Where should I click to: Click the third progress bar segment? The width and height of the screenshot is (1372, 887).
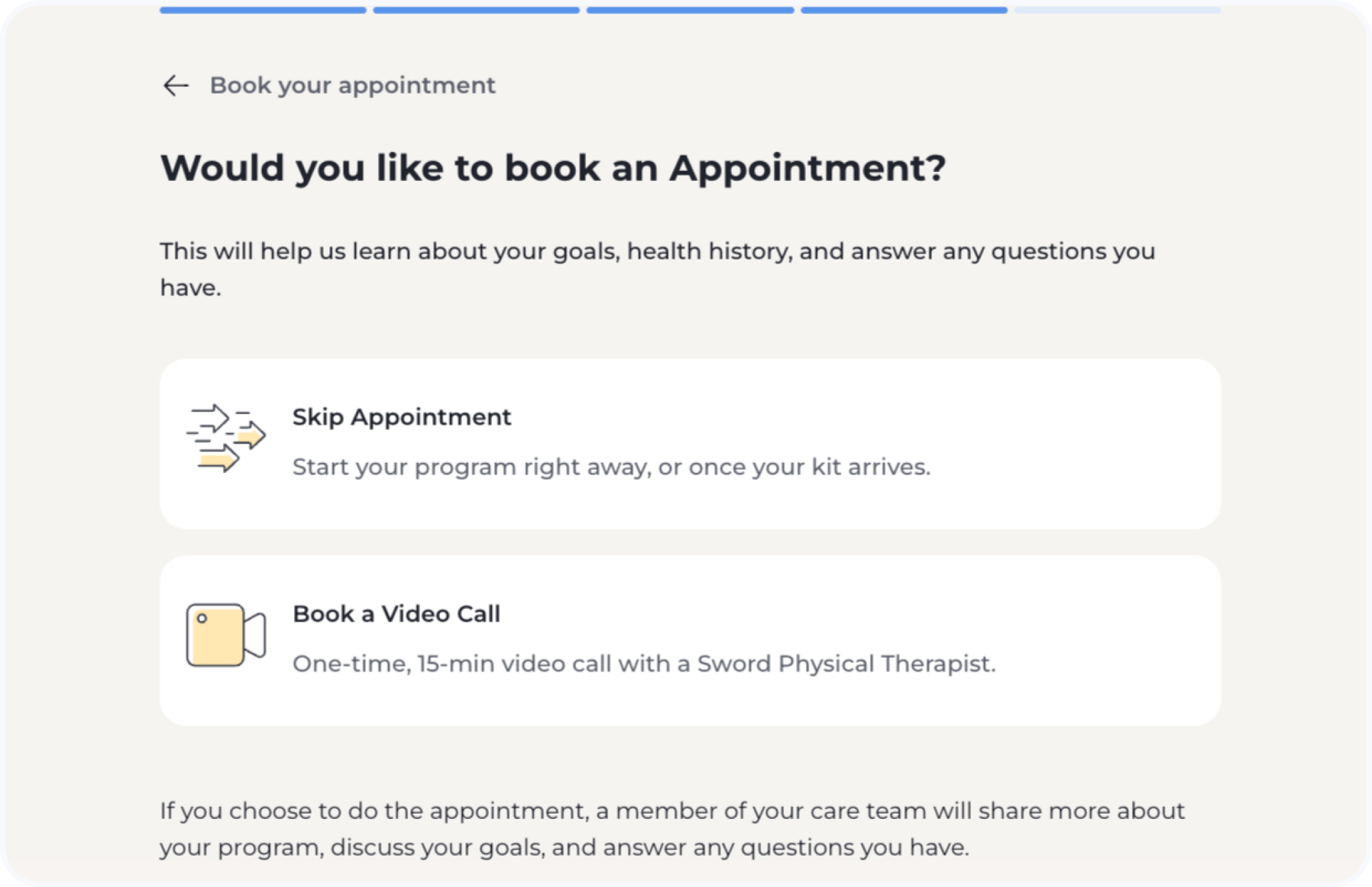[x=690, y=10]
